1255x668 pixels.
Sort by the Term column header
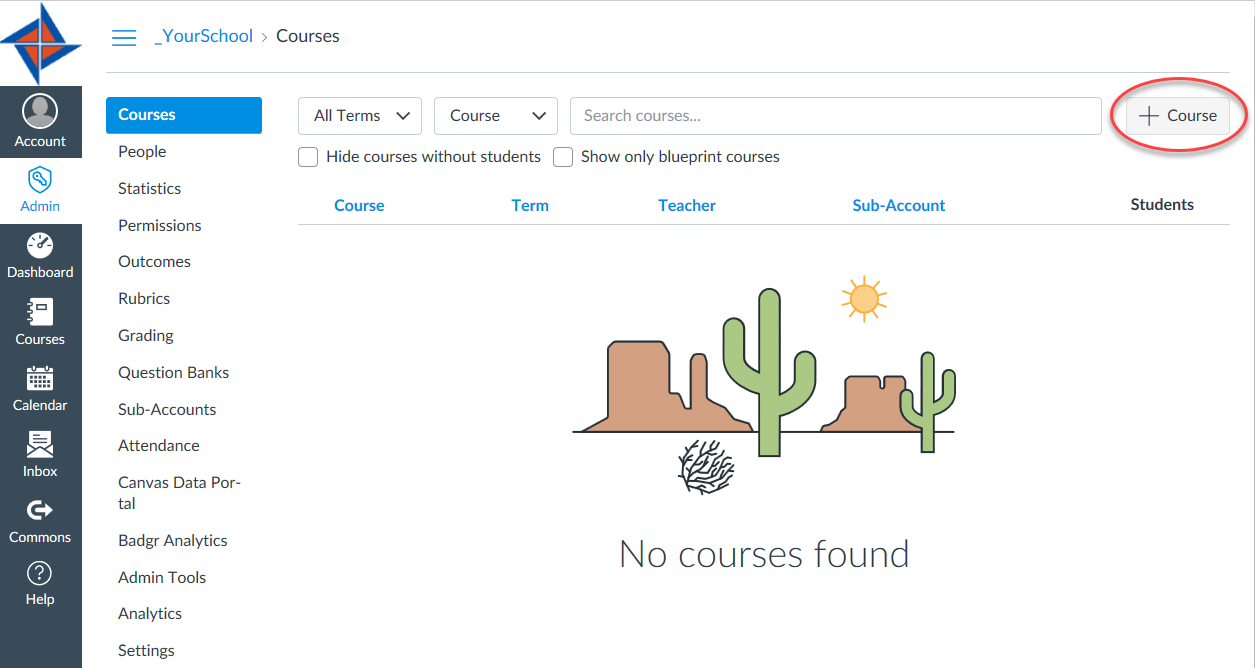point(530,206)
